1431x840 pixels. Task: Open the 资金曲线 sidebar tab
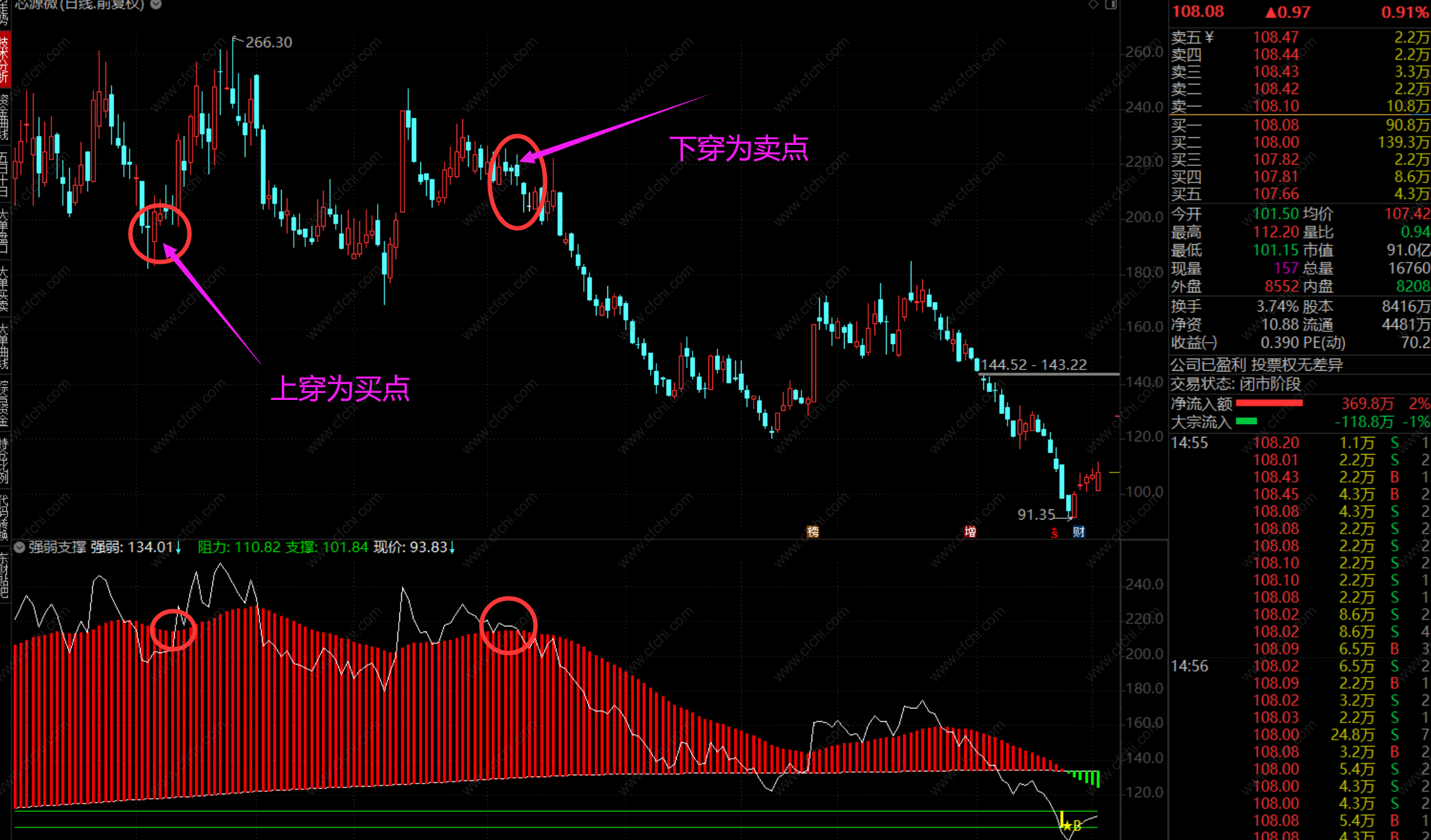point(4,118)
